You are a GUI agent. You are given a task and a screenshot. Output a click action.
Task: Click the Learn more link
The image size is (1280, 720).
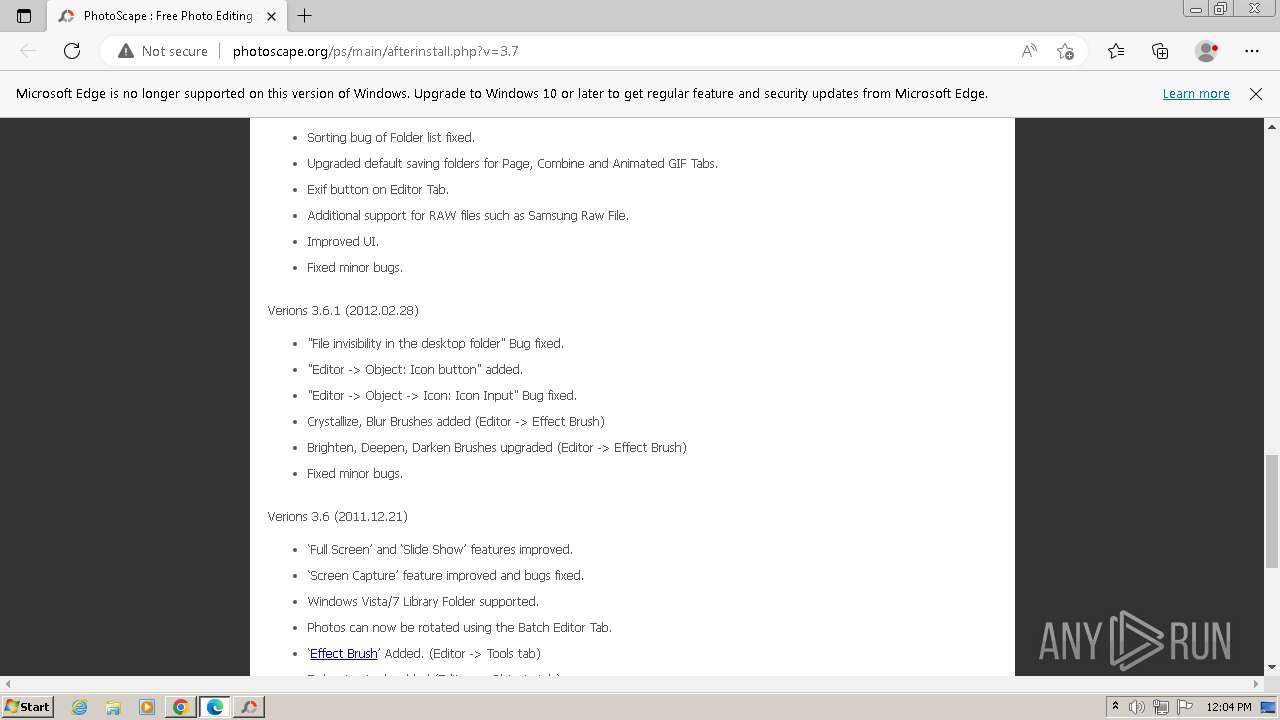click(x=1196, y=94)
